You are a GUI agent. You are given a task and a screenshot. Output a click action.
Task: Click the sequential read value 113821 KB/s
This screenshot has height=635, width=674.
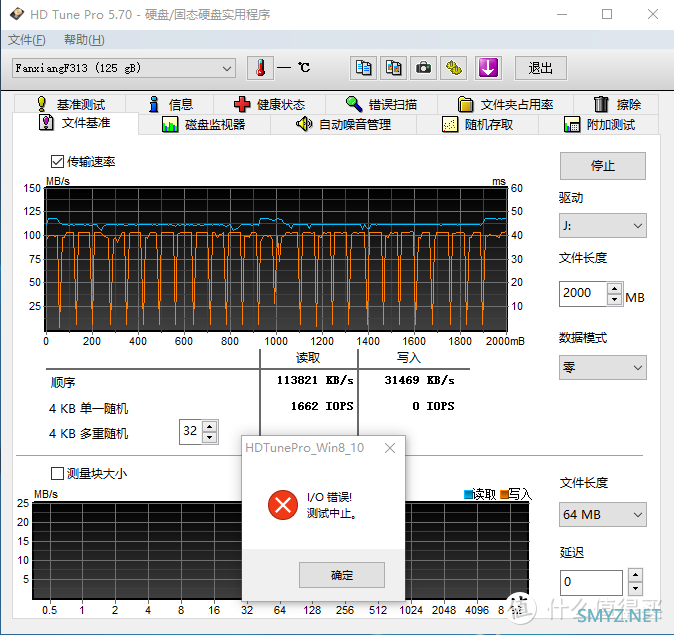pos(315,380)
